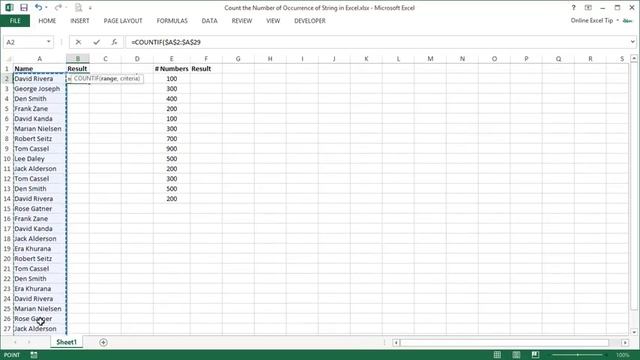Click the zoom slider control

[578, 355]
